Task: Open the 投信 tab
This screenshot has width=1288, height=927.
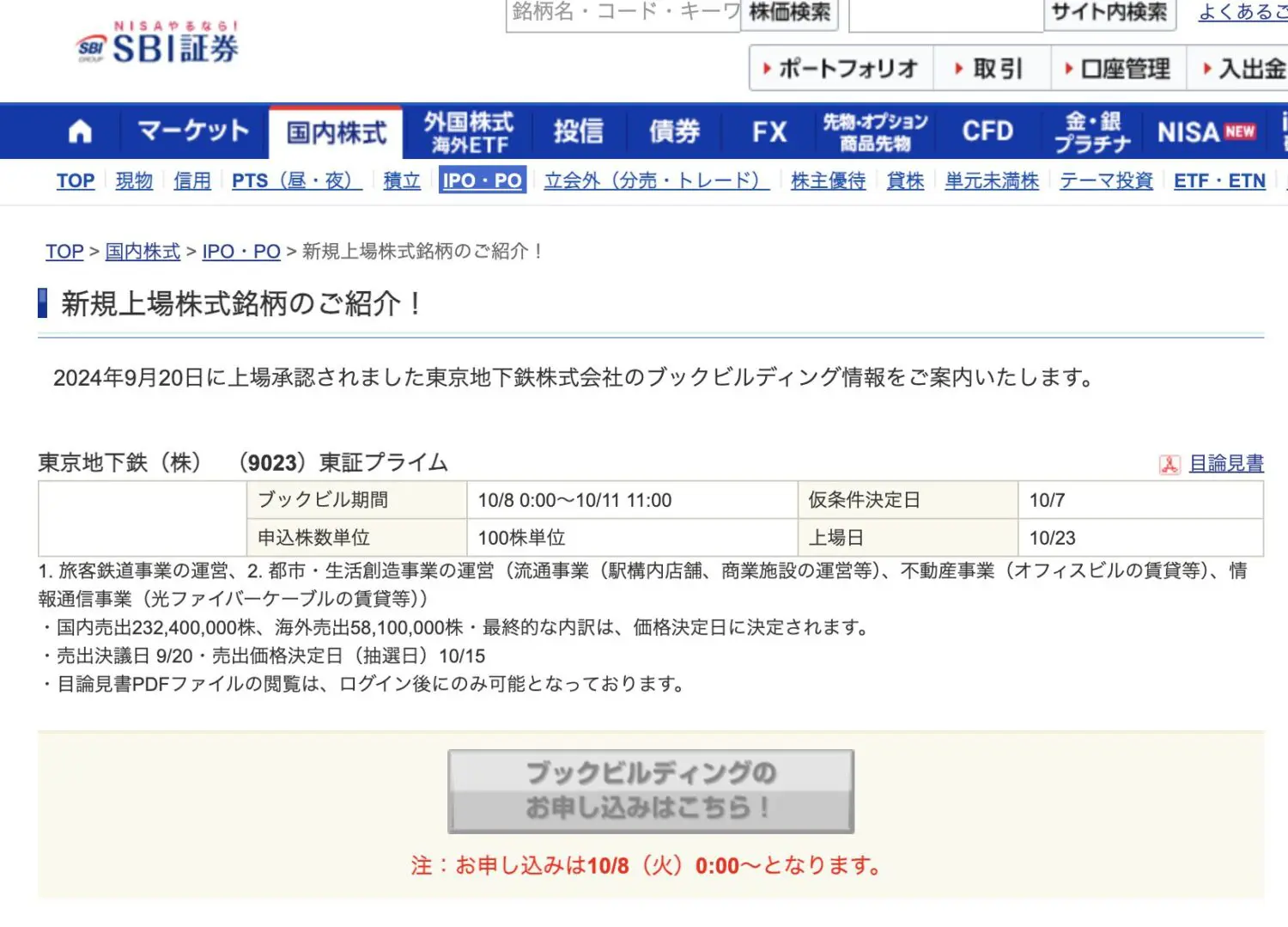Action: 578,131
